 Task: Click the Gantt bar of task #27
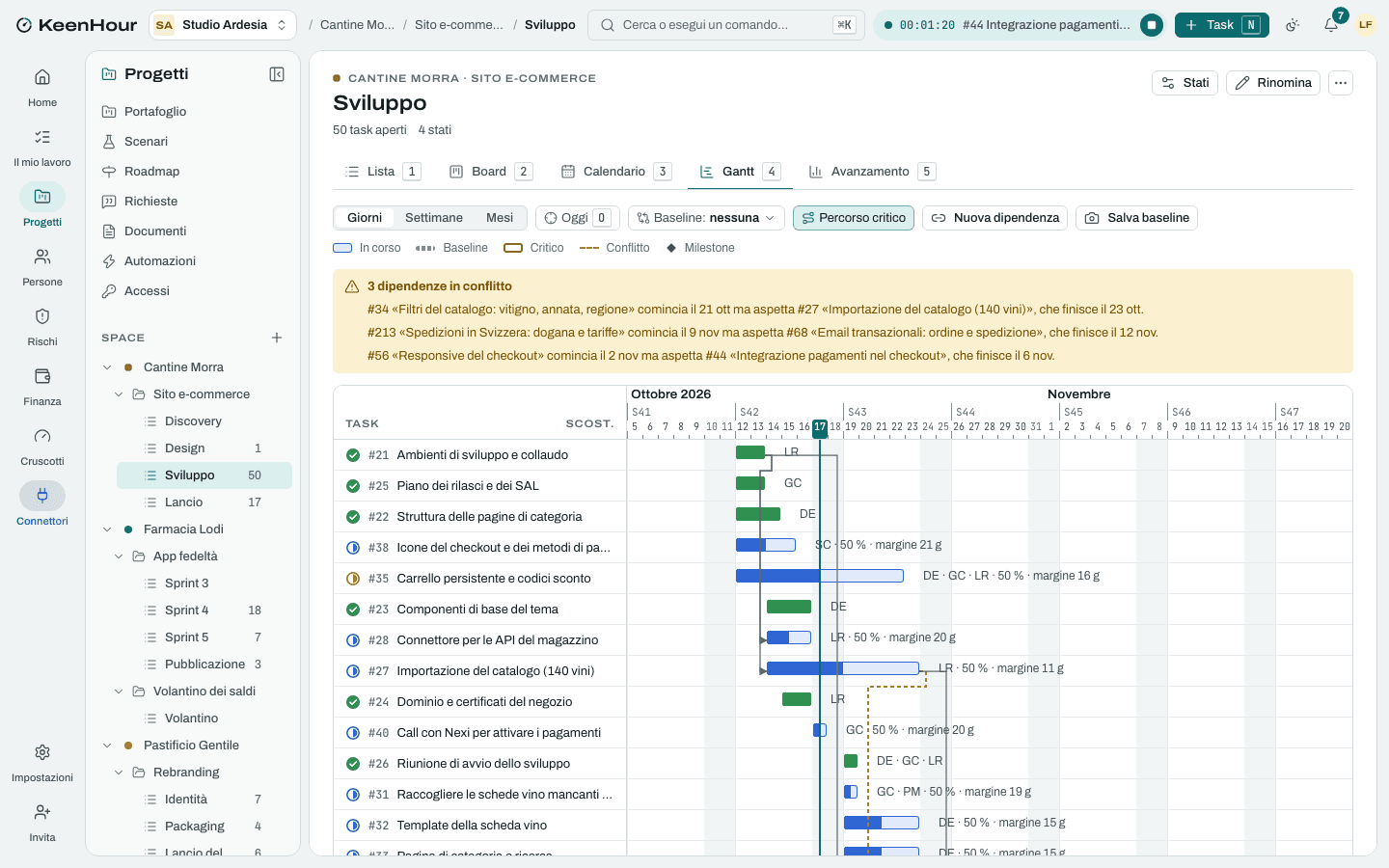[x=843, y=668]
